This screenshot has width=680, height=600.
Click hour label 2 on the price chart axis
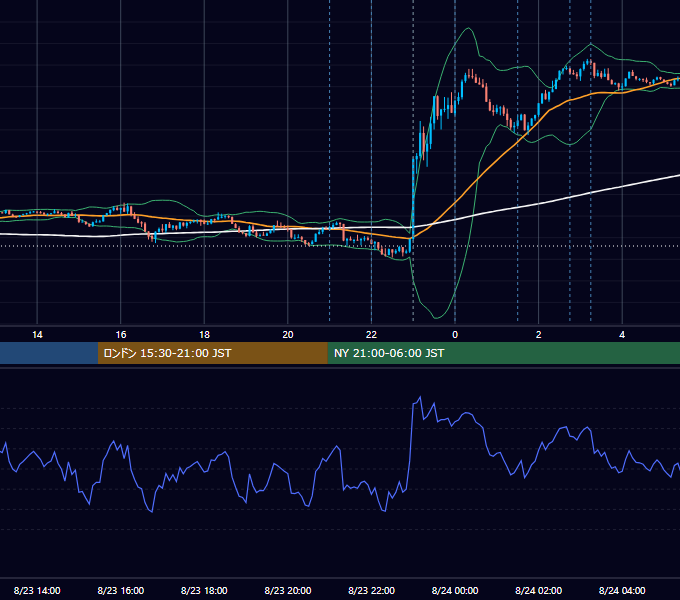pyautogui.click(x=539, y=335)
